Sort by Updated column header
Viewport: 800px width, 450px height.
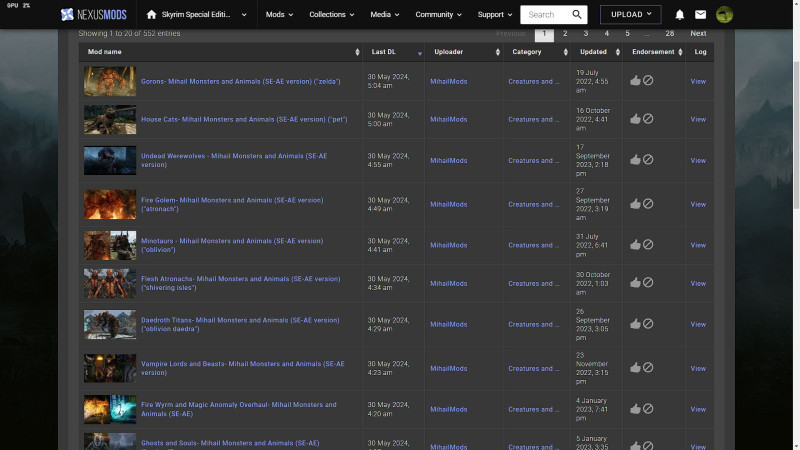tap(596, 52)
